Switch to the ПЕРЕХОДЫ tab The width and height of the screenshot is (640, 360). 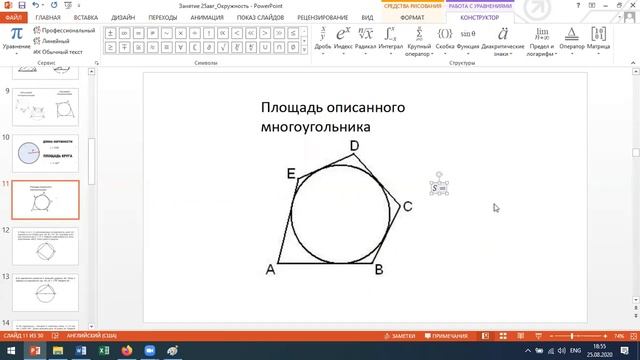(x=162, y=18)
